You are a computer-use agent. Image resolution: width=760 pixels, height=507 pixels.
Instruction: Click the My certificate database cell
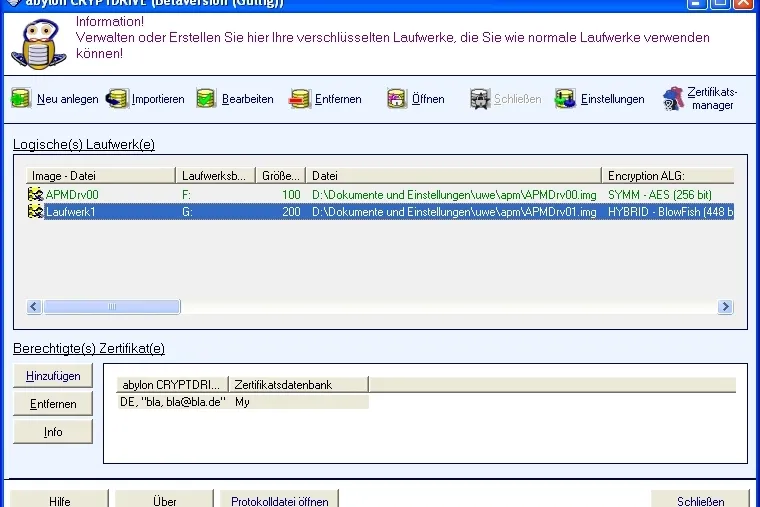click(242, 402)
